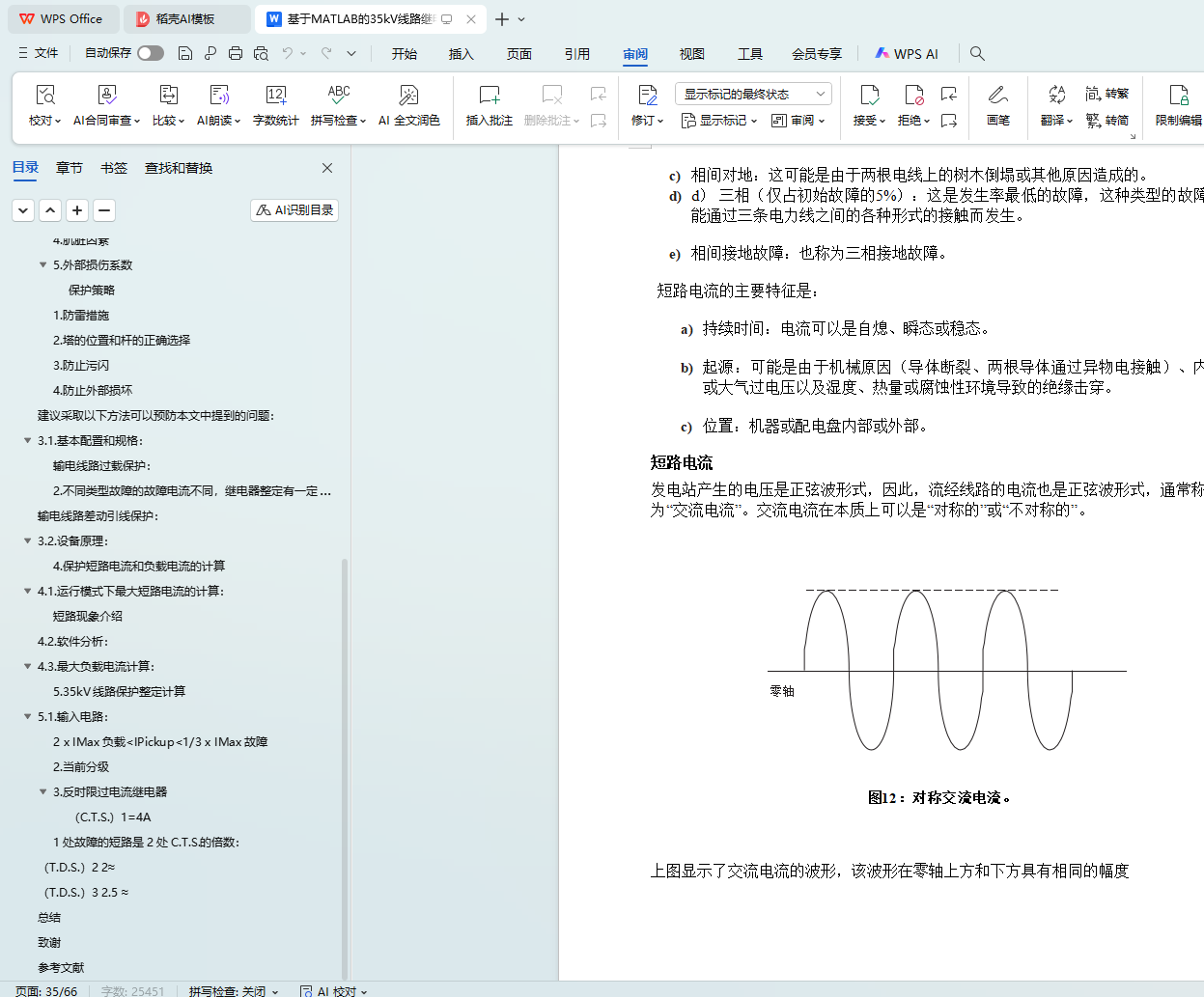
Task: Click the 插入批注 insert comment icon
Action: [489, 96]
